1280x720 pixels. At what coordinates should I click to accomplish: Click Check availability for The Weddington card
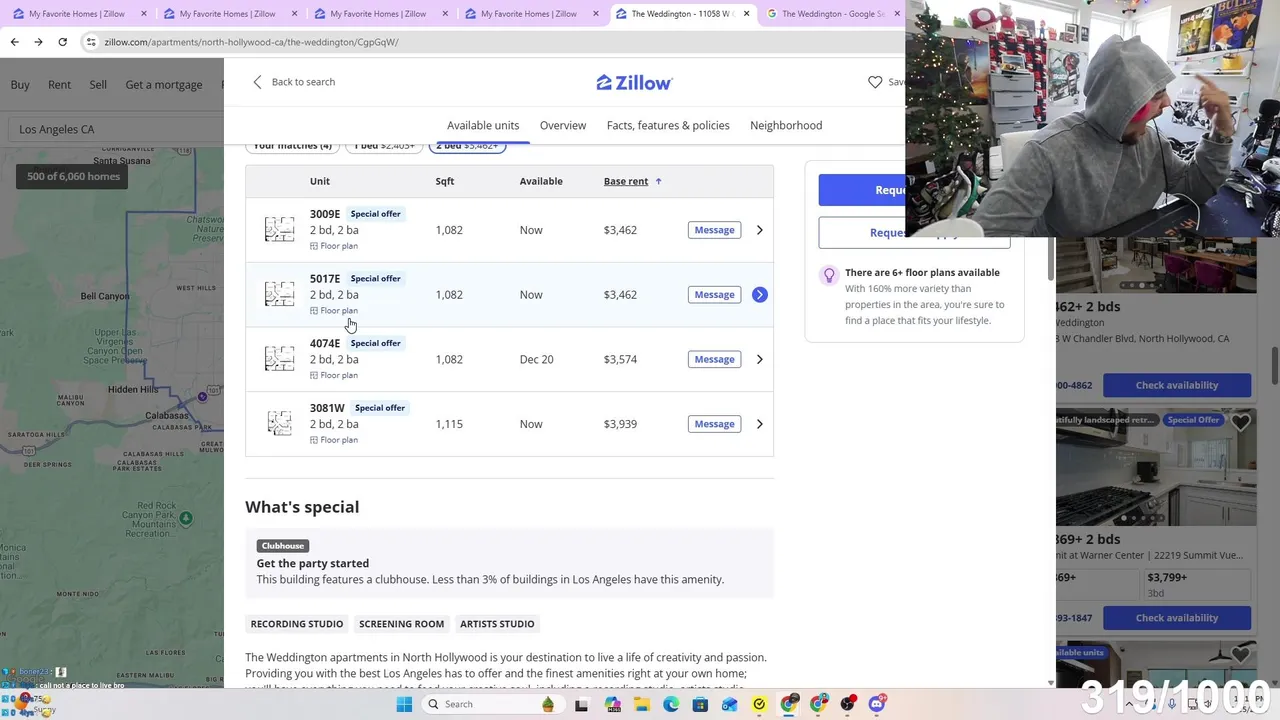pos(1177,385)
